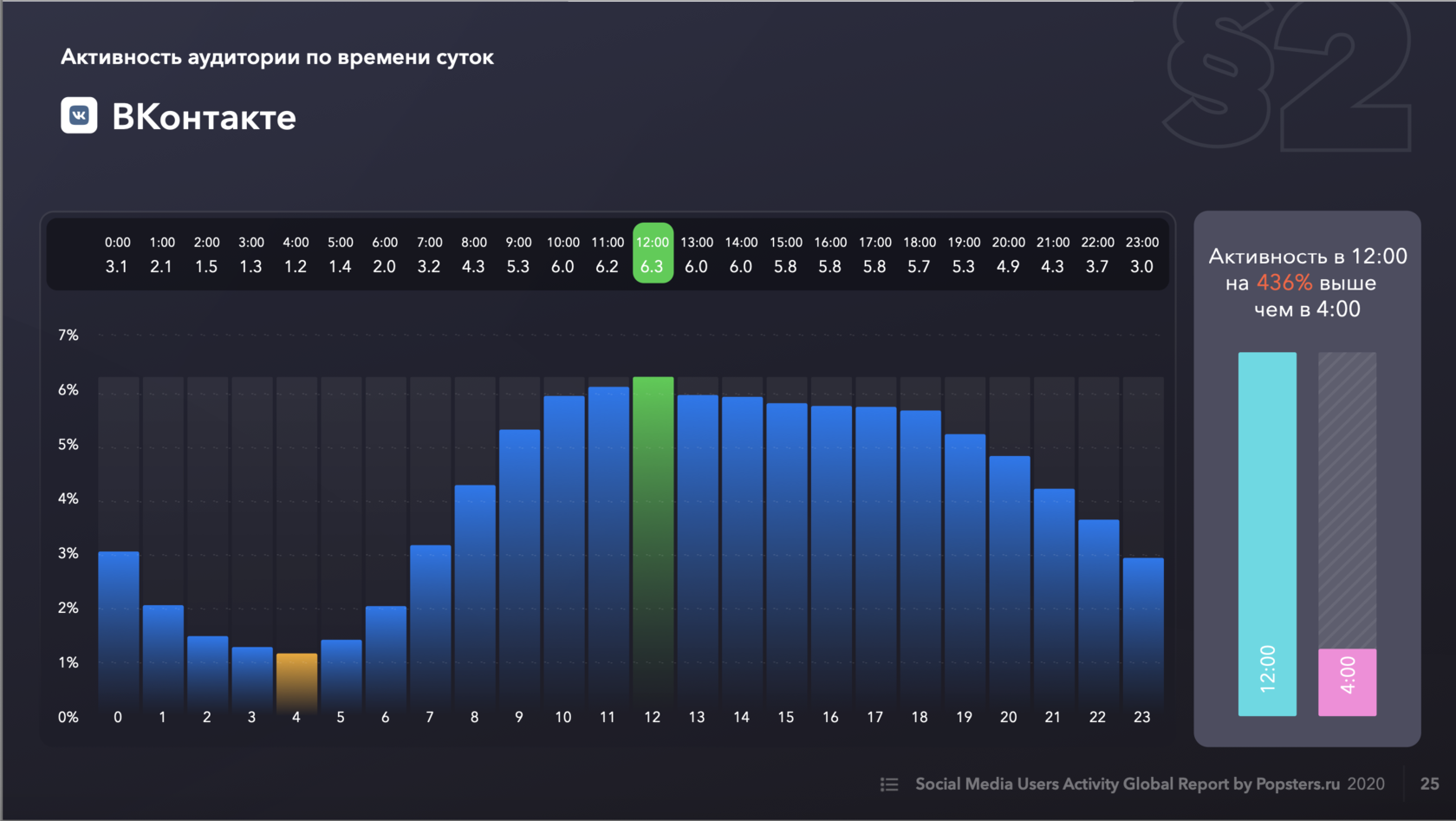
Task: Click the 5:00 value 1.4 in table
Action: [x=340, y=267]
